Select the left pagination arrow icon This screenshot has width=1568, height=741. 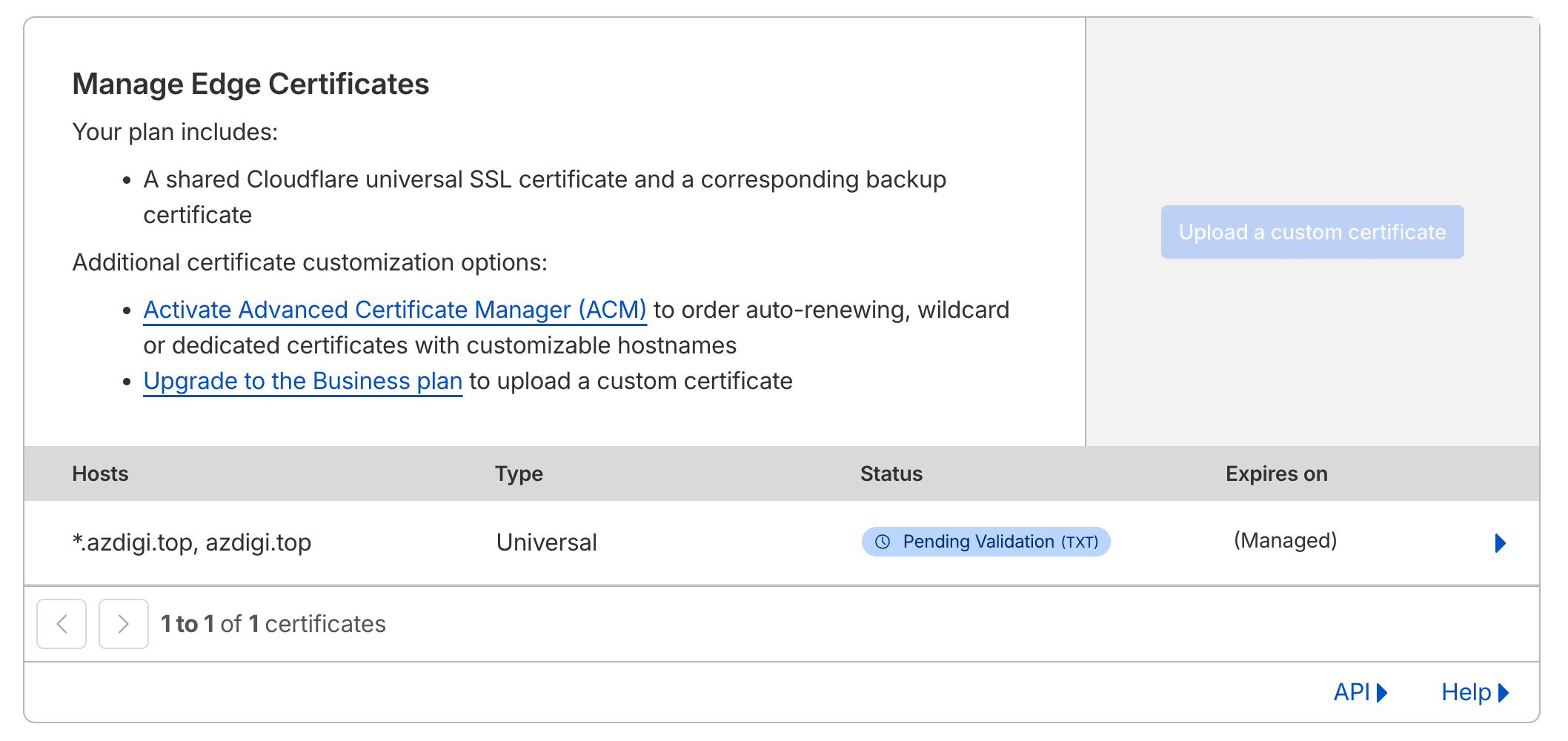[62, 624]
